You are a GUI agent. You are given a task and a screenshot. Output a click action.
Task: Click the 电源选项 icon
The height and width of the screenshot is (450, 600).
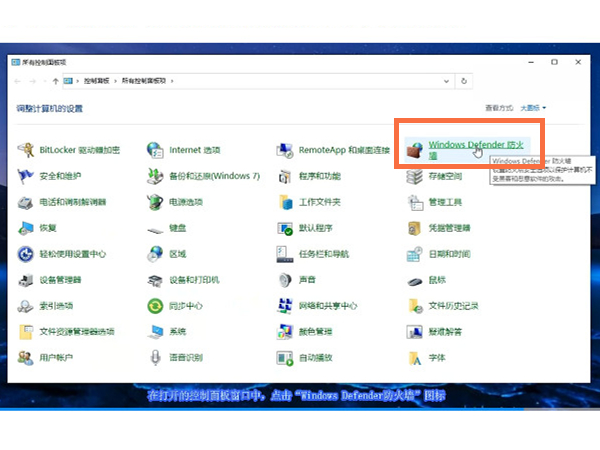click(155, 202)
